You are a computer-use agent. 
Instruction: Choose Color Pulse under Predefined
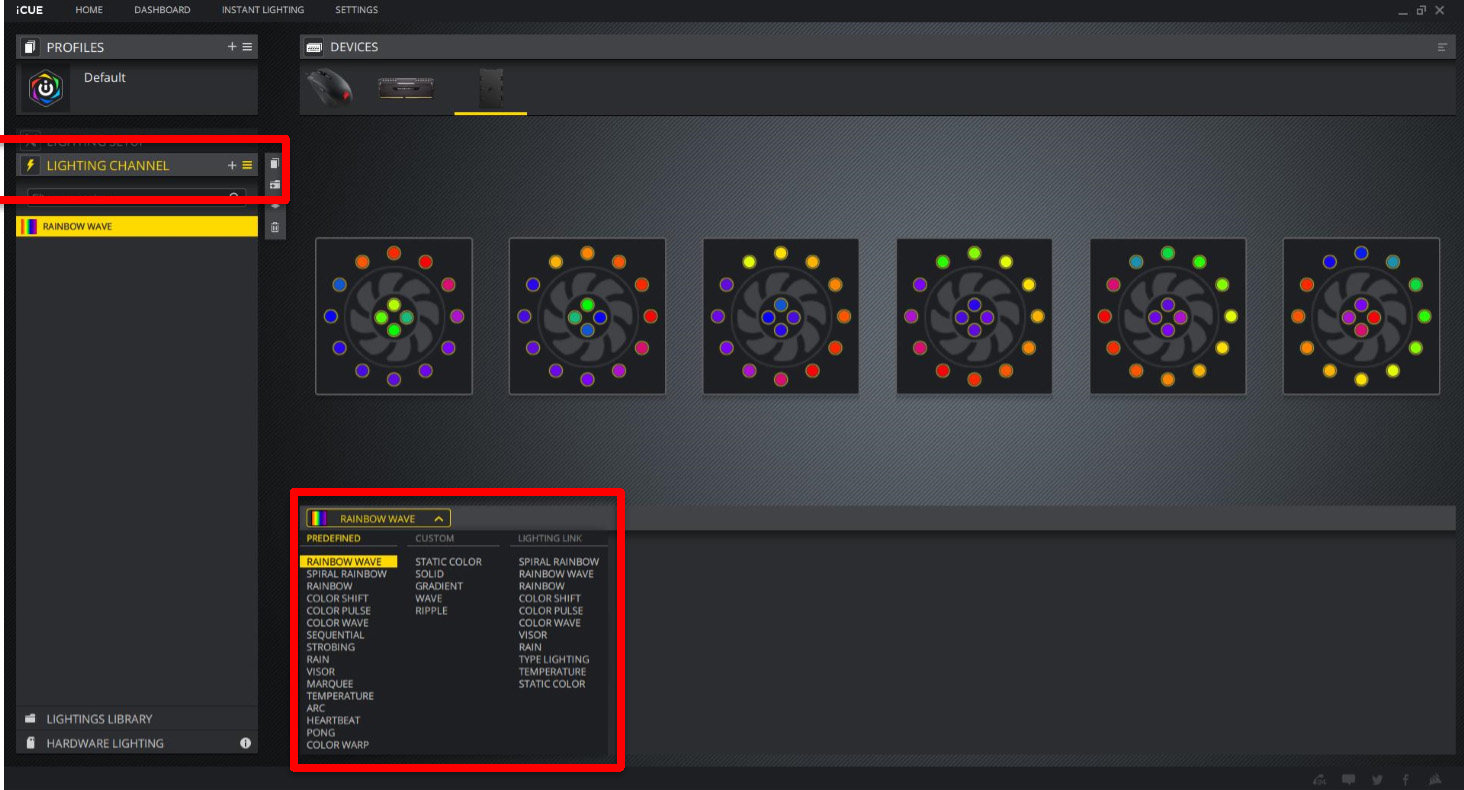(338, 611)
